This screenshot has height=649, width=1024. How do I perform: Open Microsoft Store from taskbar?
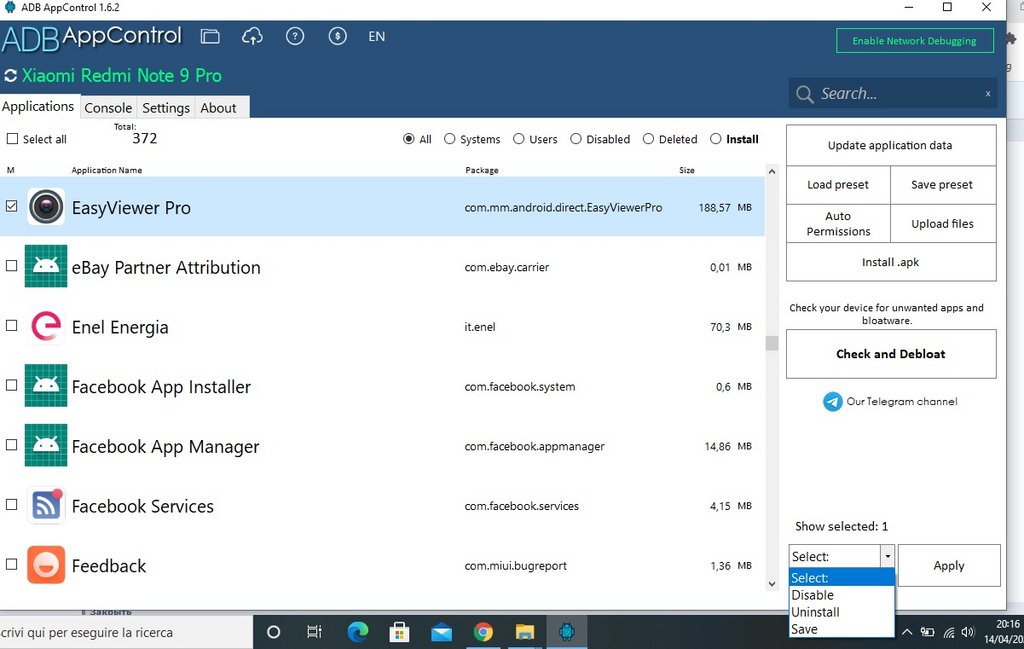399,632
